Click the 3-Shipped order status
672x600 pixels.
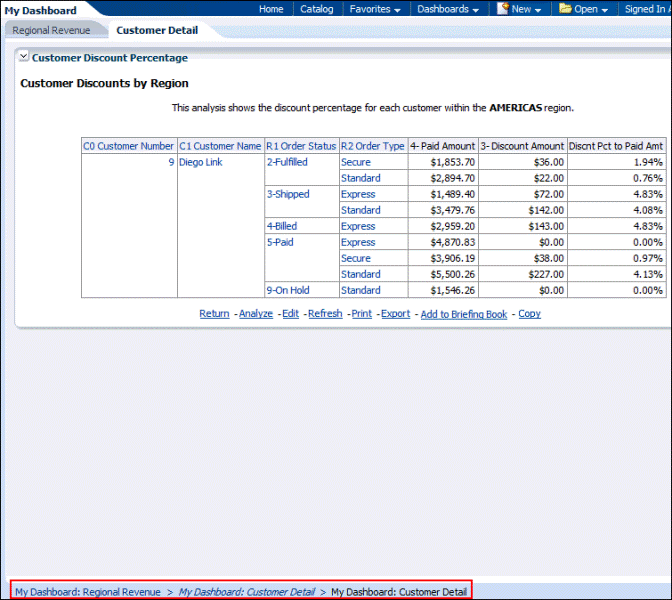[x=288, y=194]
